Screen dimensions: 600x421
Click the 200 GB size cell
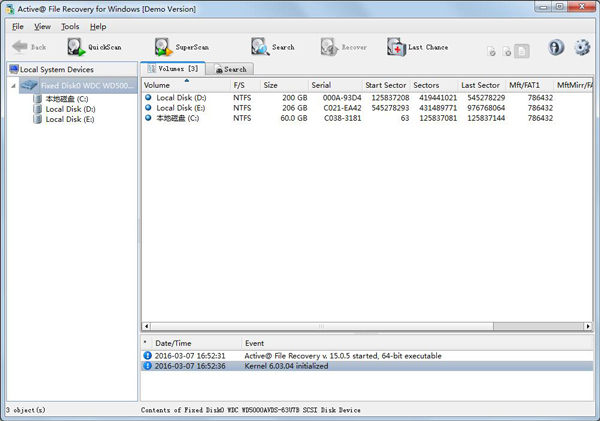click(x=295, y=98)
